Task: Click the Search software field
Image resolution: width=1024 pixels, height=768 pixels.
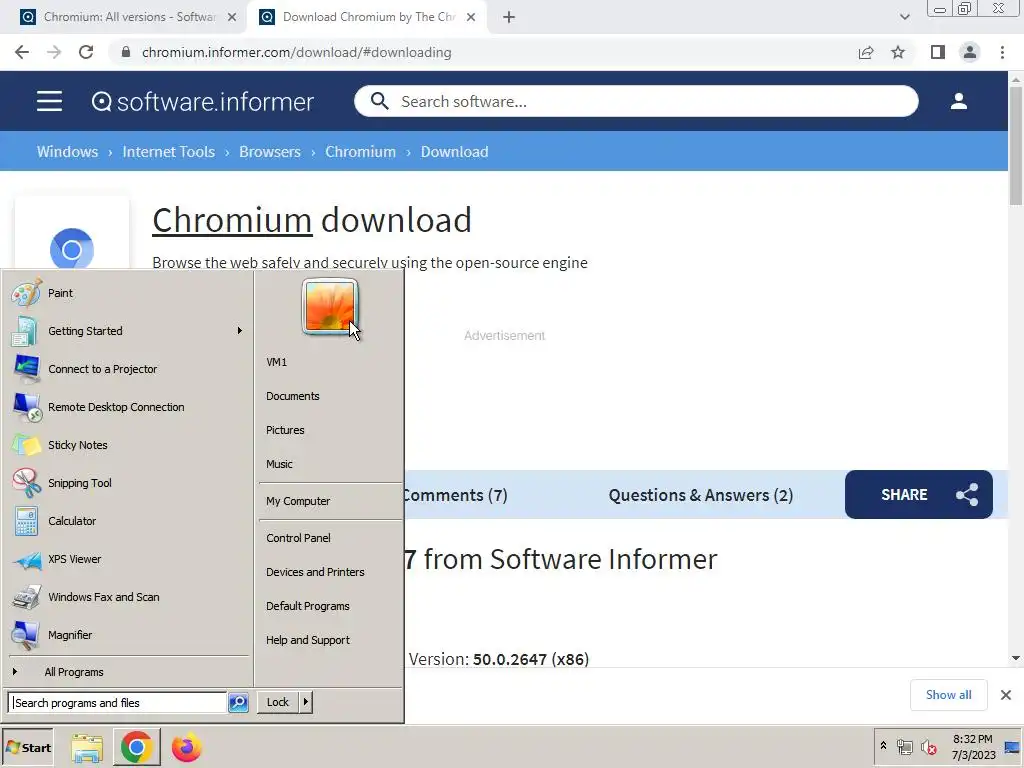Action: point(637,101)
